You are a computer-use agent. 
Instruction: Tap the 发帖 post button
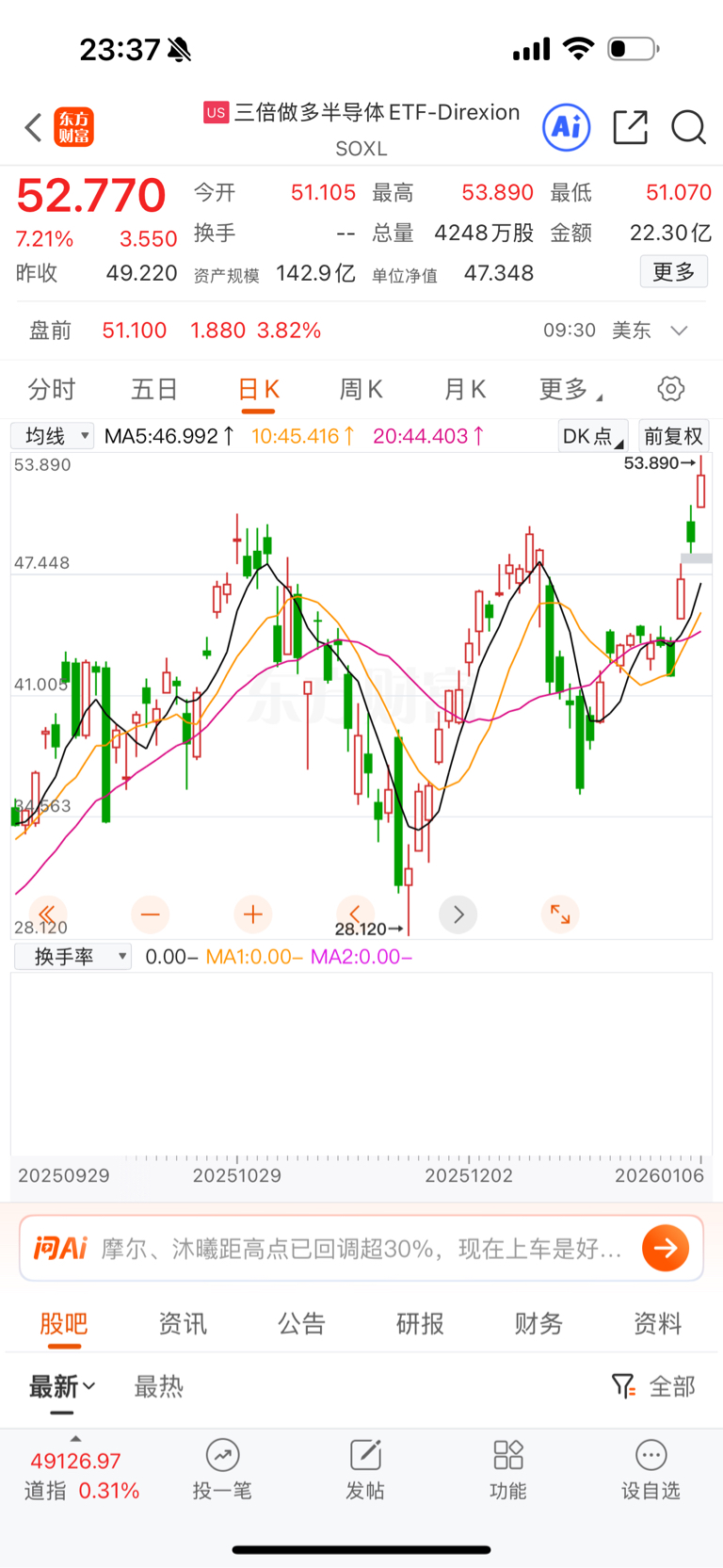365,1468
